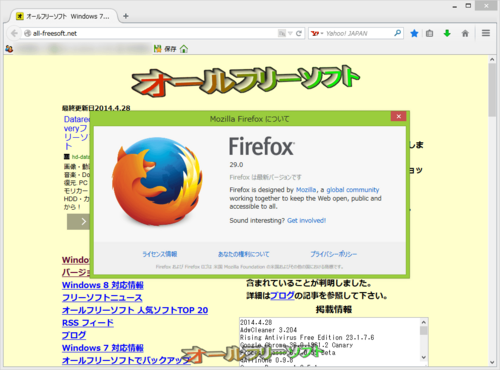Image resolution: width=500 pixels, height=370 pixels.
Task: Click page scrollbar down arrow
Action: (x=492, y=362)
